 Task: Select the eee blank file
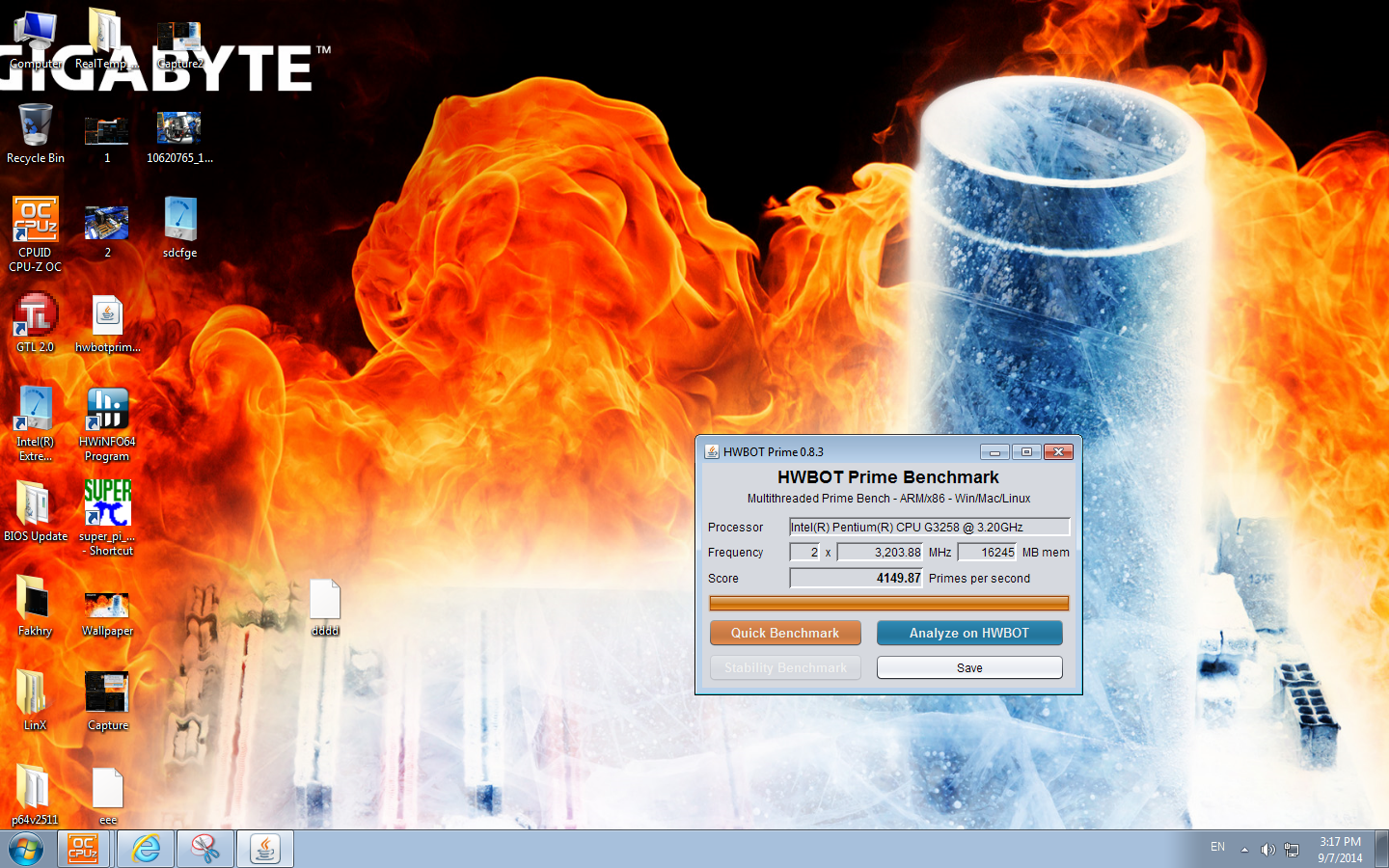pyautogui.click(x=107, y=797)
